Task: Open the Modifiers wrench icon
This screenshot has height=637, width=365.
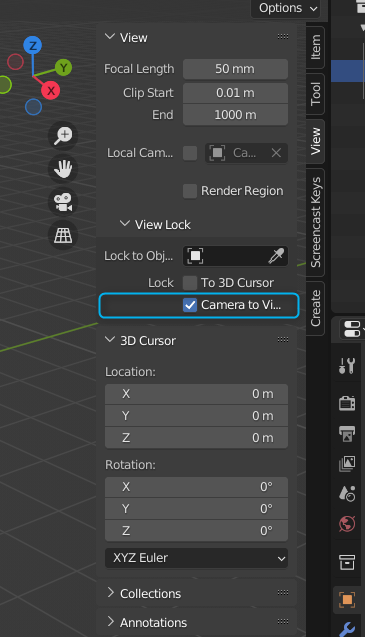Action: (x=347, y=629)
